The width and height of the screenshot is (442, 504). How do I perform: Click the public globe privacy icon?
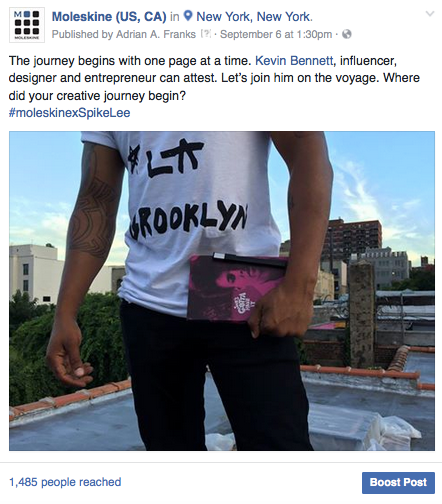347,34
